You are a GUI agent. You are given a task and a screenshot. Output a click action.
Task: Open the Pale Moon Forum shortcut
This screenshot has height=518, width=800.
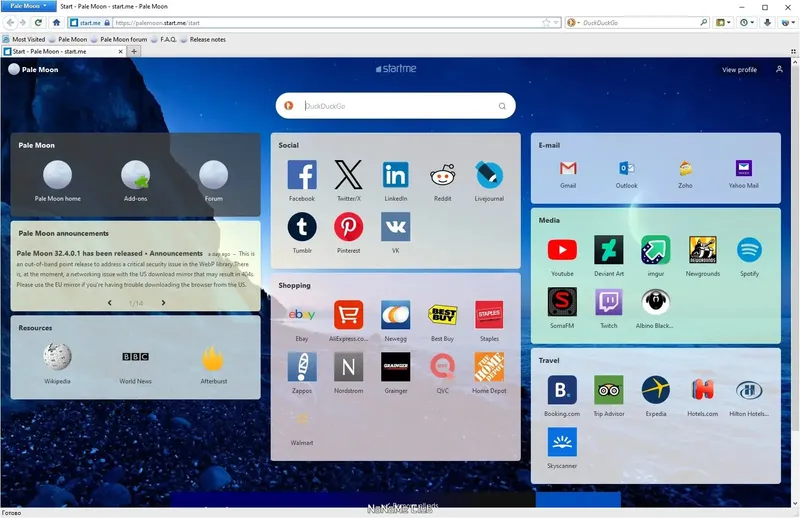click(x=213, y=175)
